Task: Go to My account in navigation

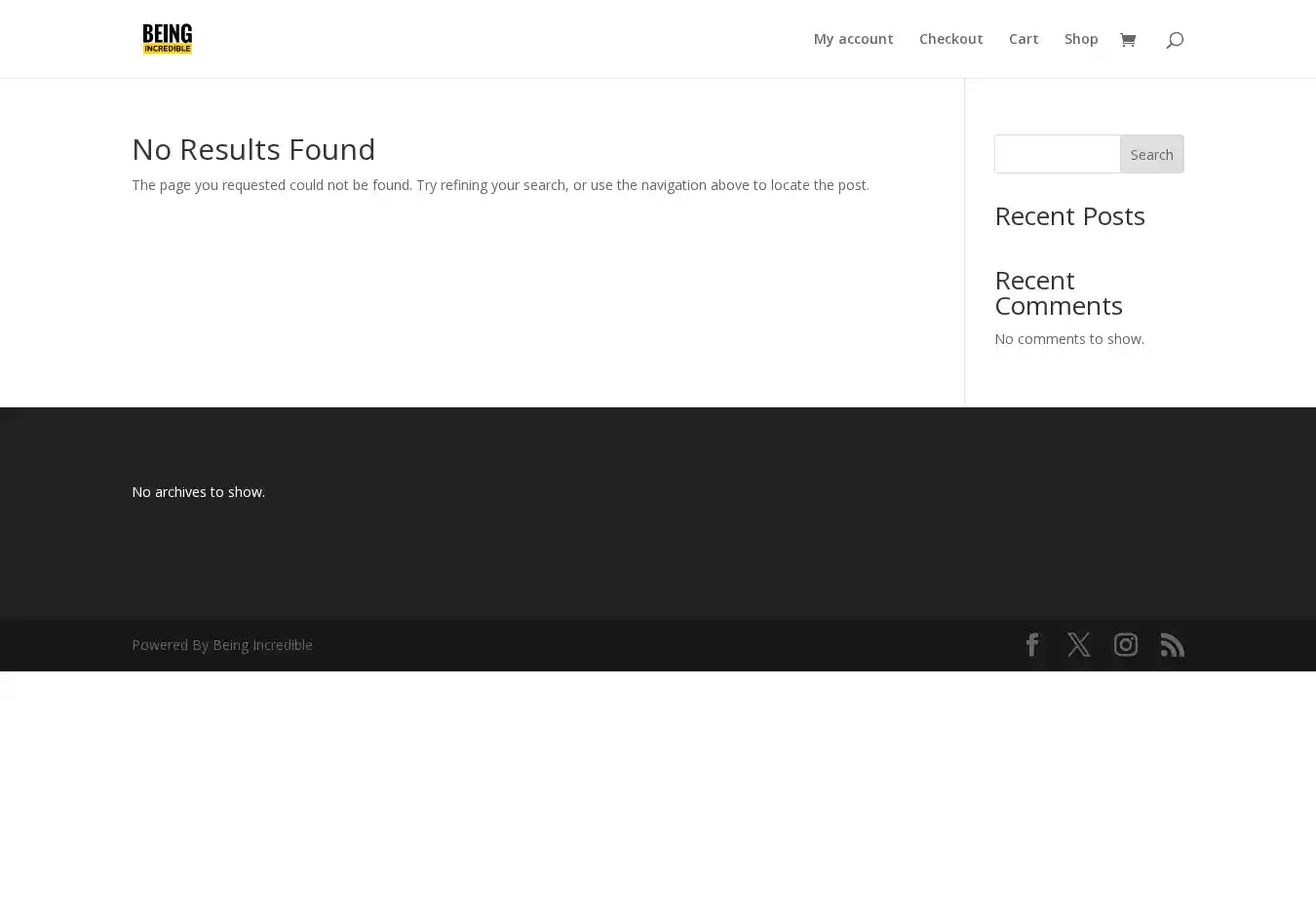Action: [853, 39]
